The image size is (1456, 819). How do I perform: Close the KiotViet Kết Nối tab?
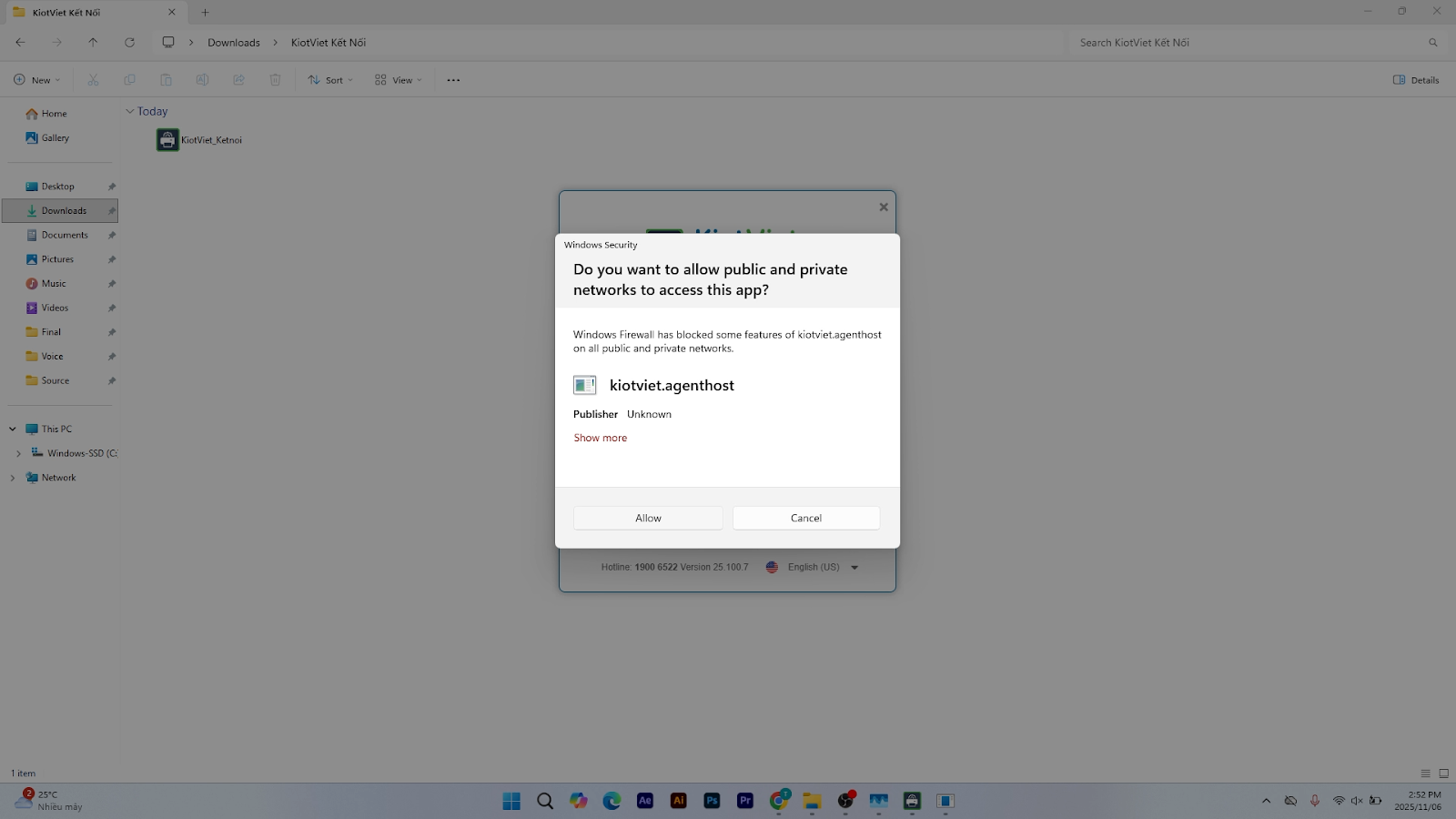[171, 13]
